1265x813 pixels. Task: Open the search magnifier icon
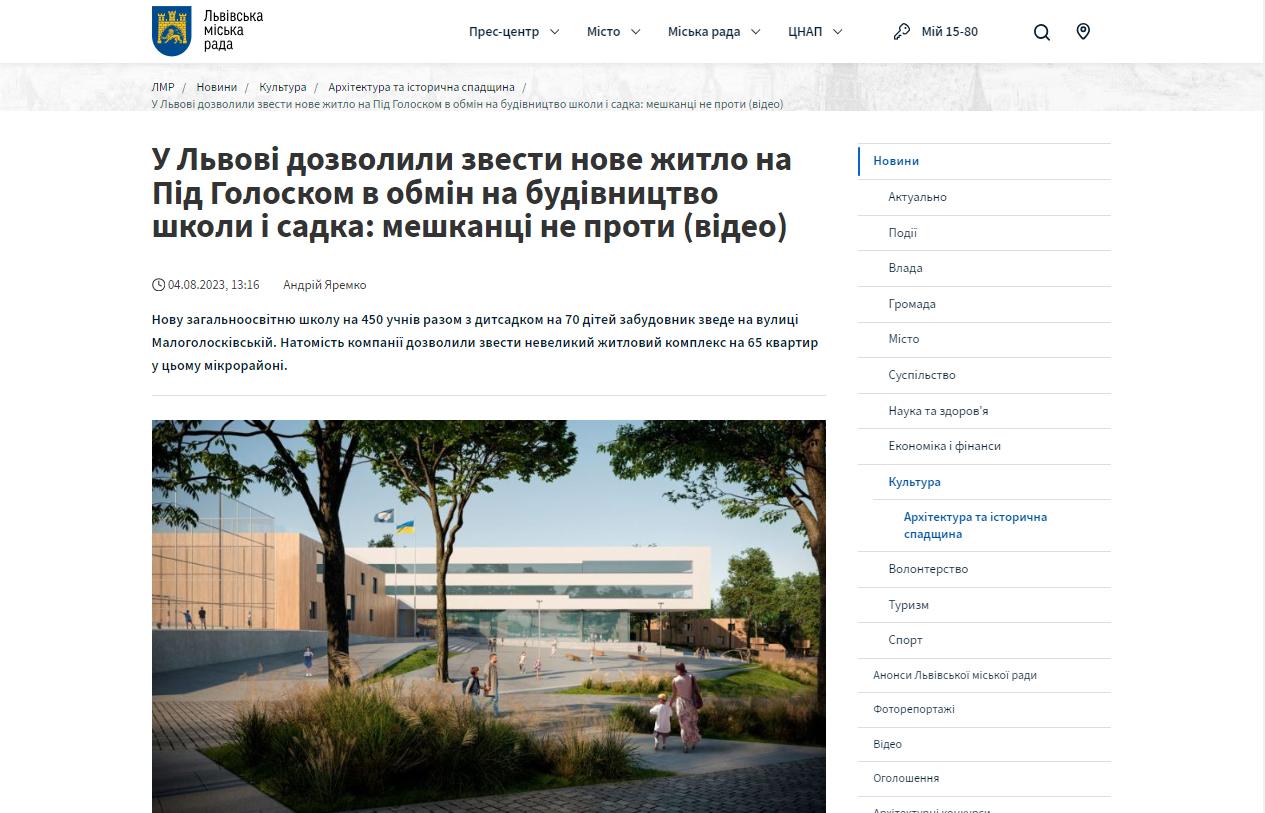tap(1041, 32)
